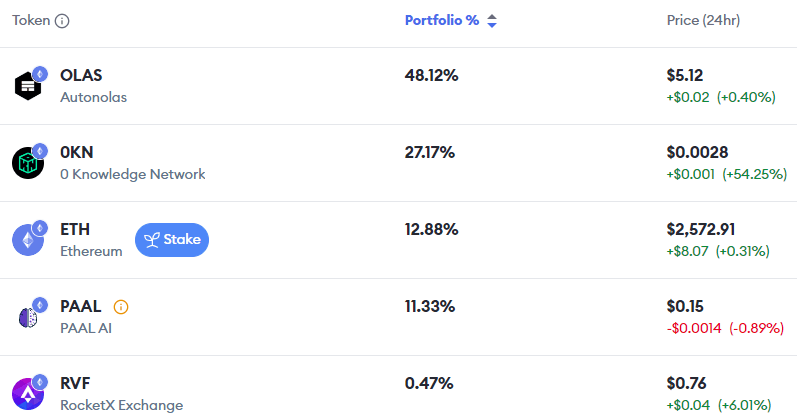Click the Price (24hr) column header
Screen dimensions: 797x420
(703, 21)
